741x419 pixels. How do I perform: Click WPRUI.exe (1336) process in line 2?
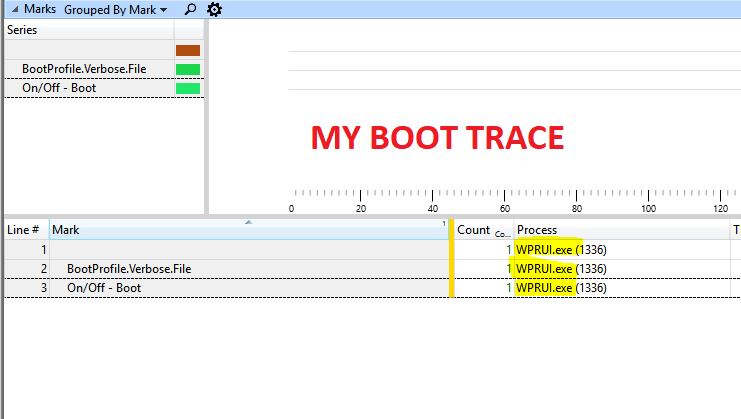pyautogui.click(x=561, y=268)
